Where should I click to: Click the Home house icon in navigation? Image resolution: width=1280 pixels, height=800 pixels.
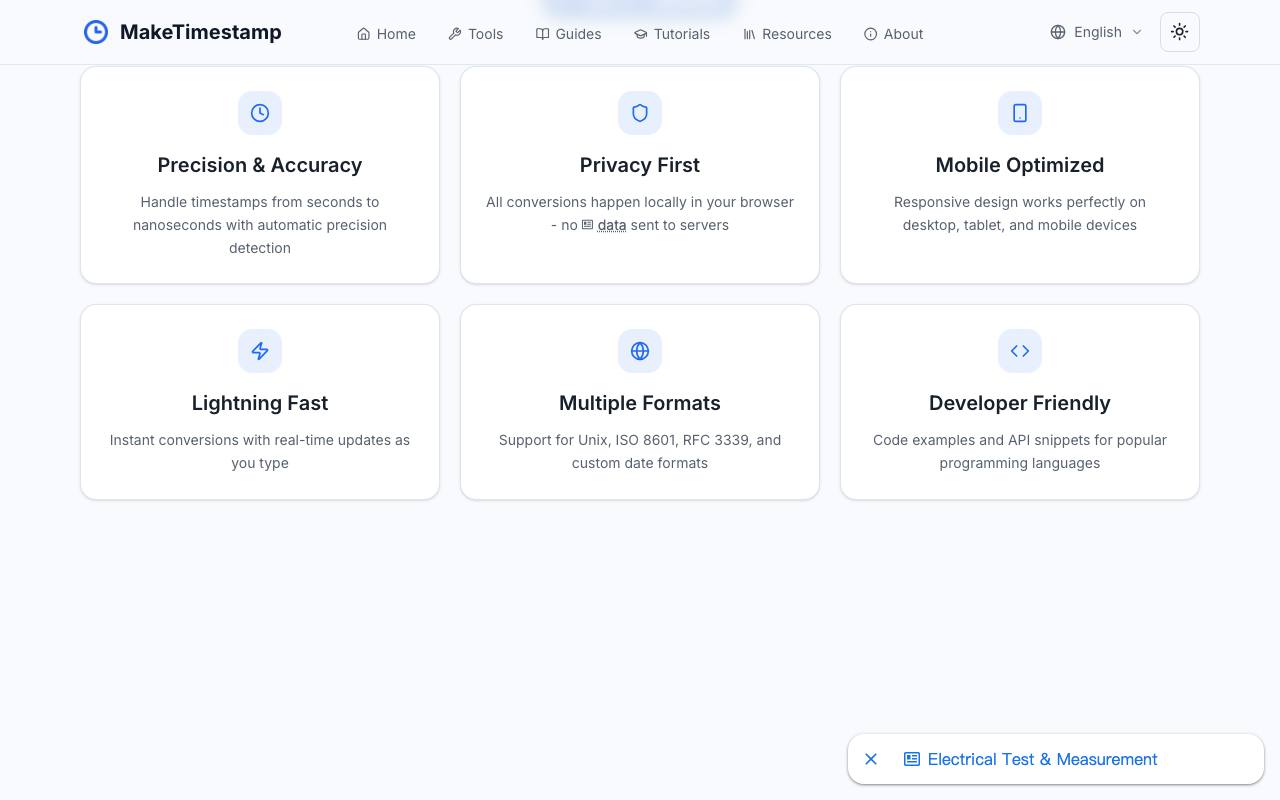click(x=364, y=34)
